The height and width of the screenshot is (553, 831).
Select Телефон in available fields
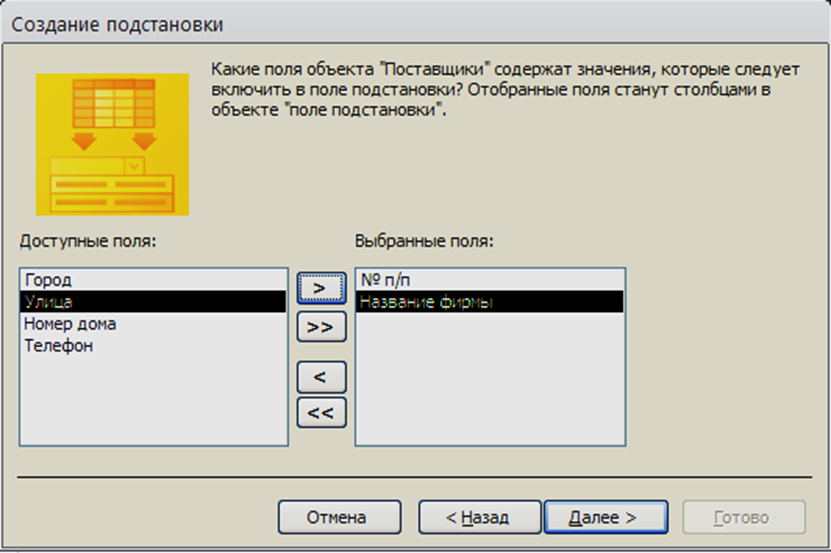pos(154,346)
